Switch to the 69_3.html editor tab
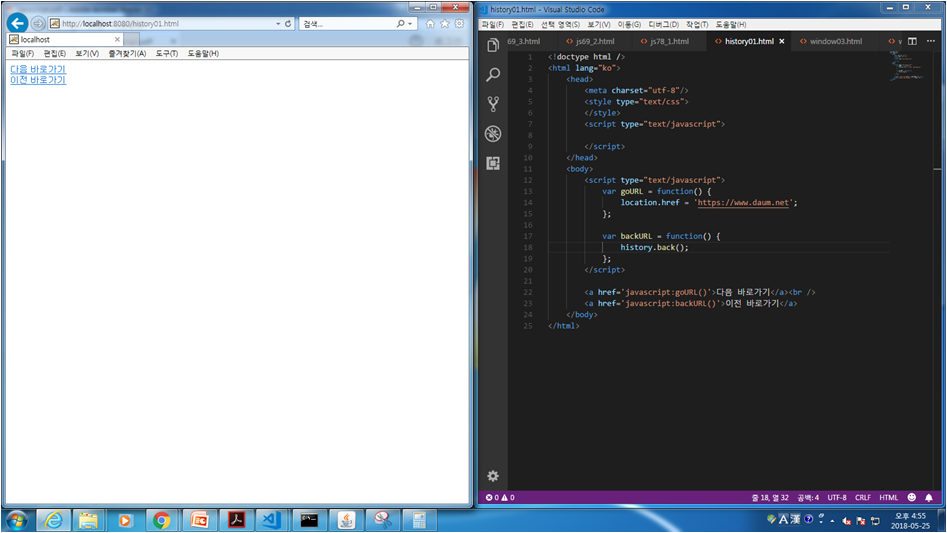This screenshot has width=947, height=533. pyautogui.click(x=524, y=41)
